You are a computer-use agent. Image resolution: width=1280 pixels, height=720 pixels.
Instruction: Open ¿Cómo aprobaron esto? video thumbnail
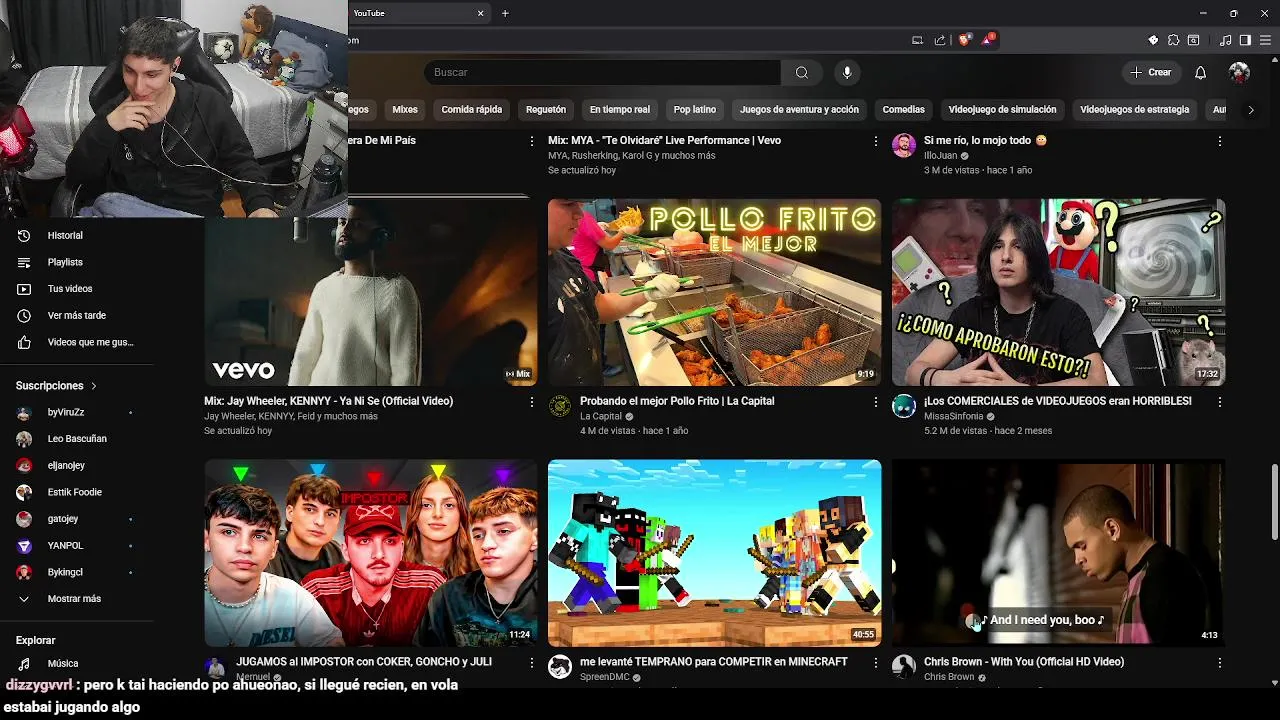pyautogui.click(x=1058, y=292)
